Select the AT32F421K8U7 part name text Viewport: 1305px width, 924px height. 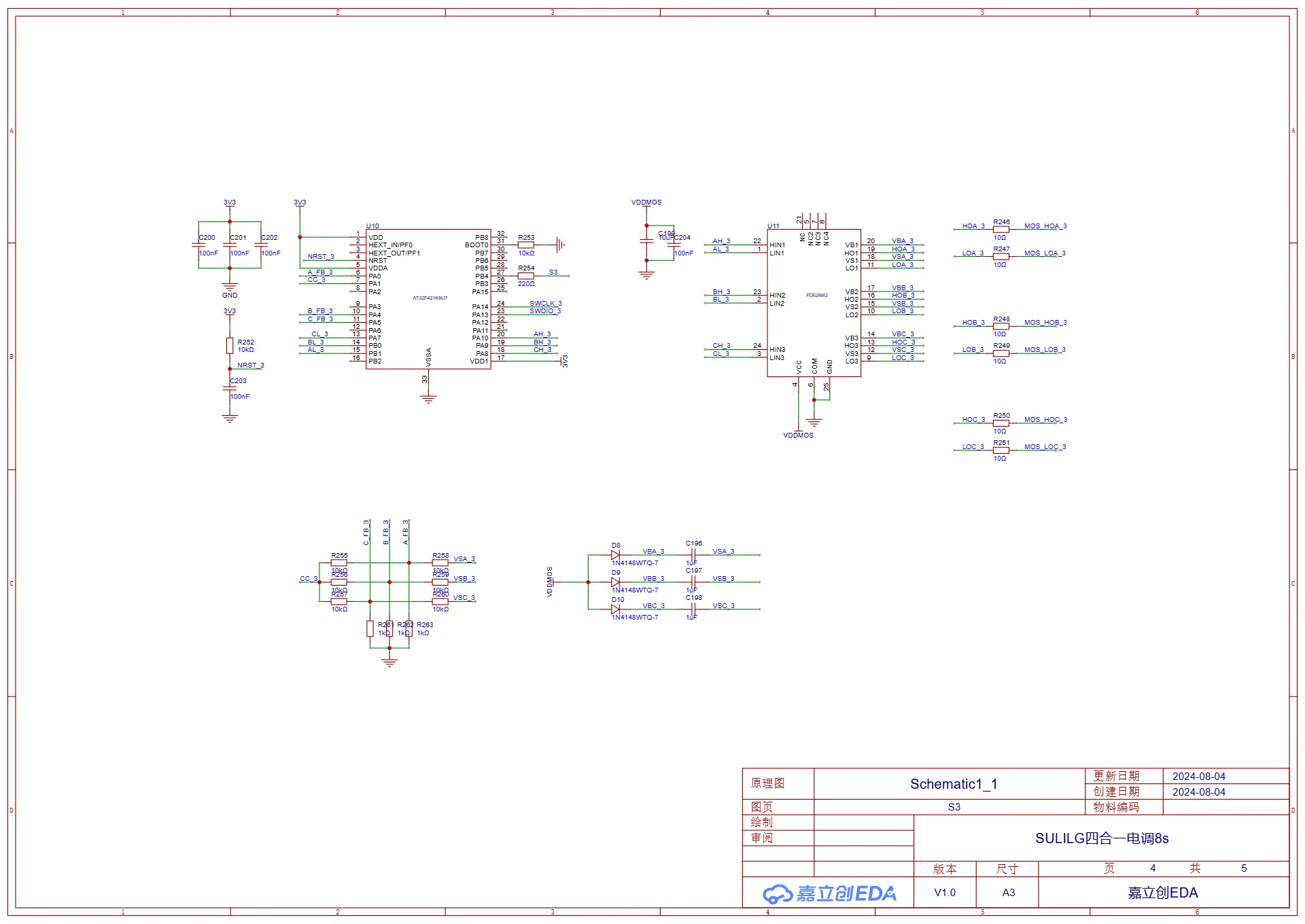coord(430,298)
